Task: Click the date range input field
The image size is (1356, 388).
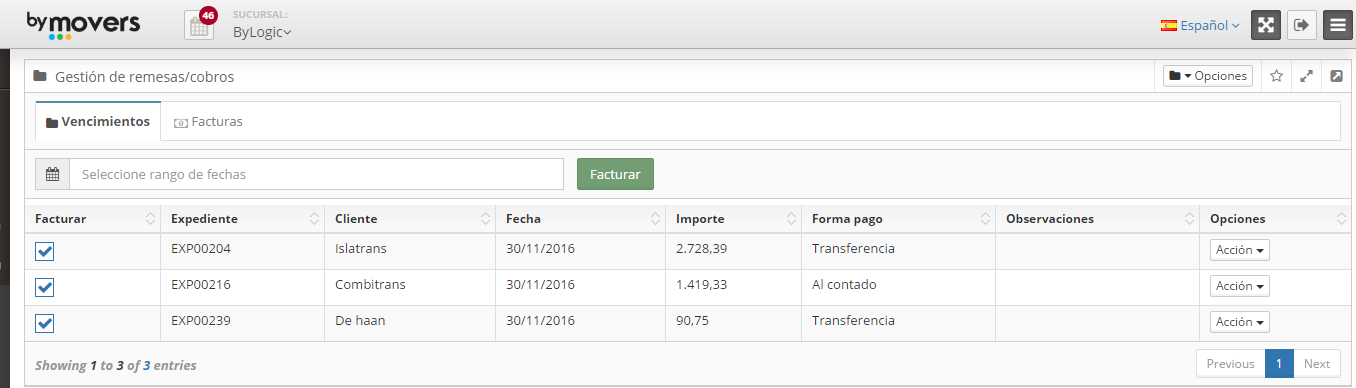Action: pyautogui.click(x=316, y=174)
